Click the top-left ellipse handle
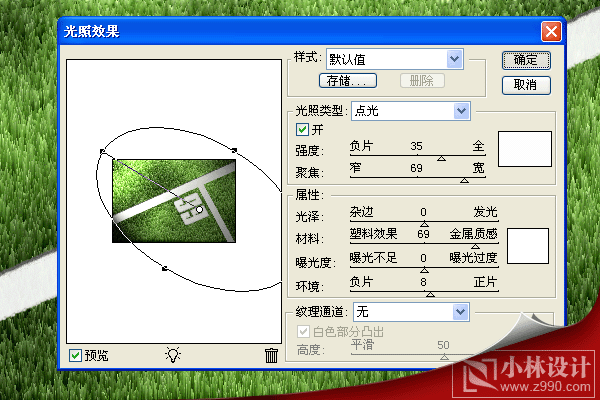 tap(102, 152)
